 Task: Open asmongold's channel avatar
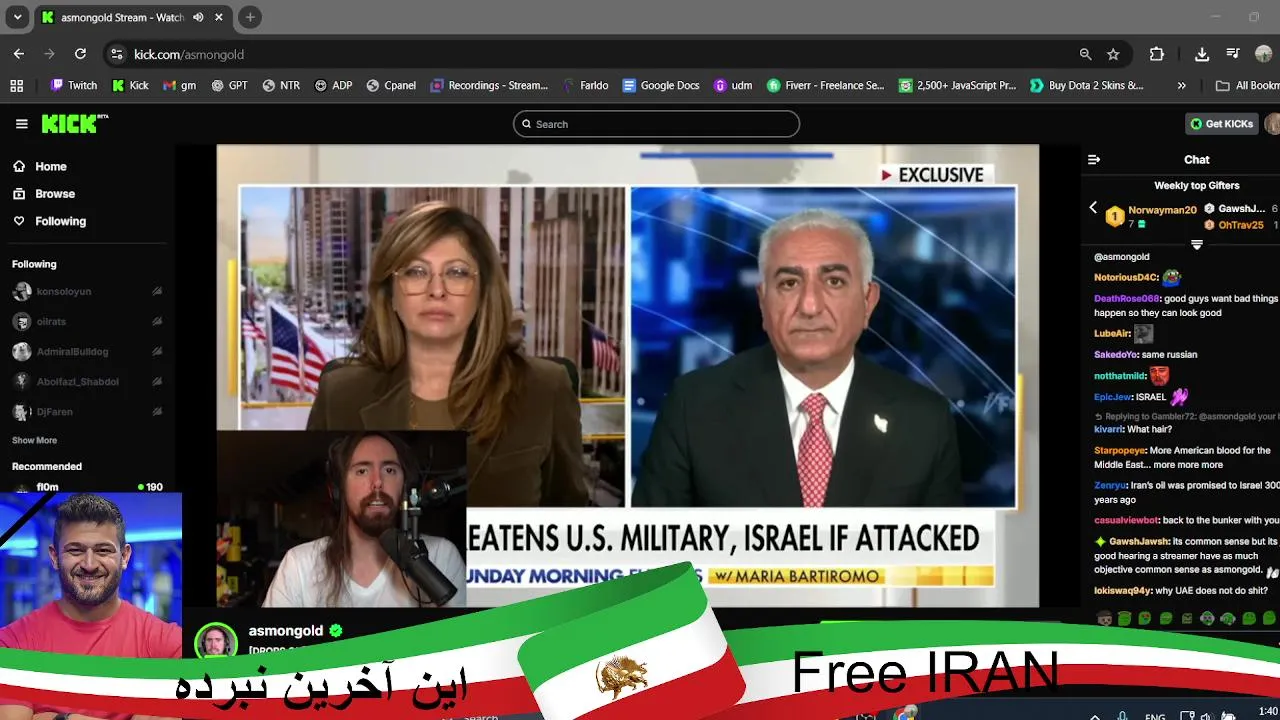(x=216, y=641)
